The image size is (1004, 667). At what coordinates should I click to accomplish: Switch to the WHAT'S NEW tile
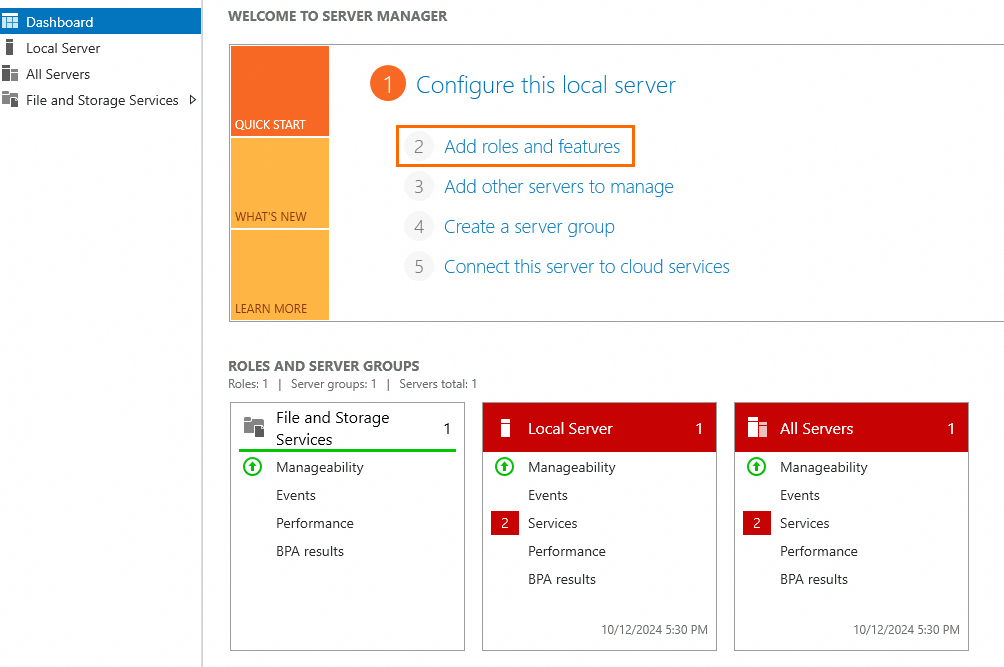click(279, 183)
